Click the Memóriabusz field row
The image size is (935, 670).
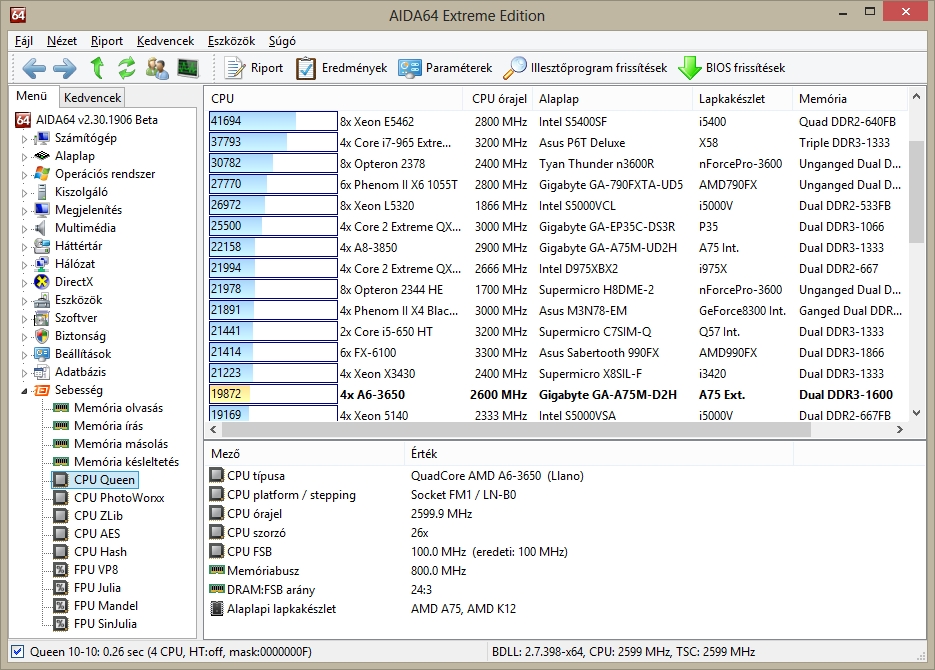click(x=499, y=570)
